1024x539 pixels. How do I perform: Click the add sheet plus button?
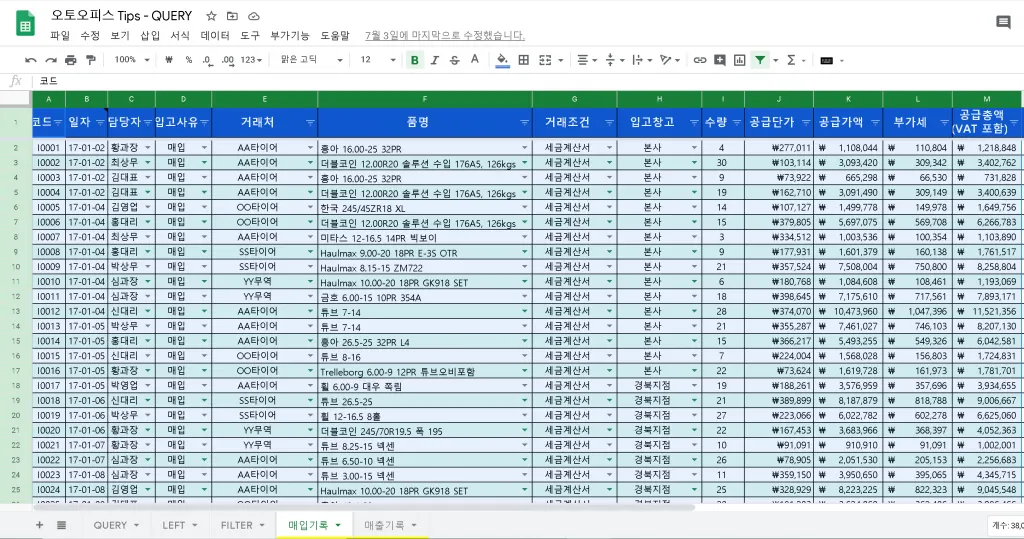(x=40, y=525)
